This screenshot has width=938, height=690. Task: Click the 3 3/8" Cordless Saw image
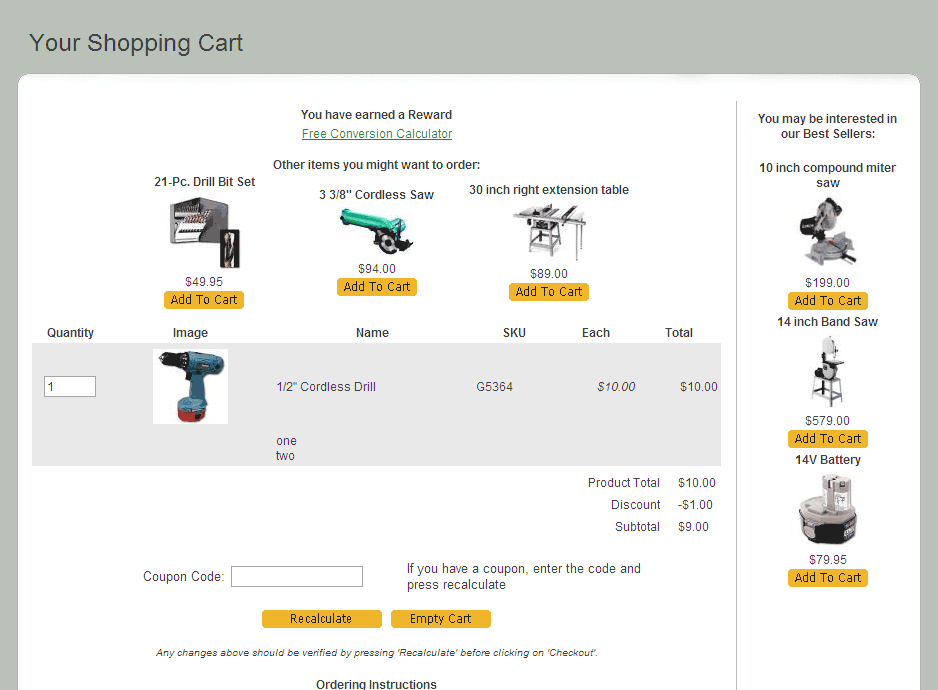point(376,231)
